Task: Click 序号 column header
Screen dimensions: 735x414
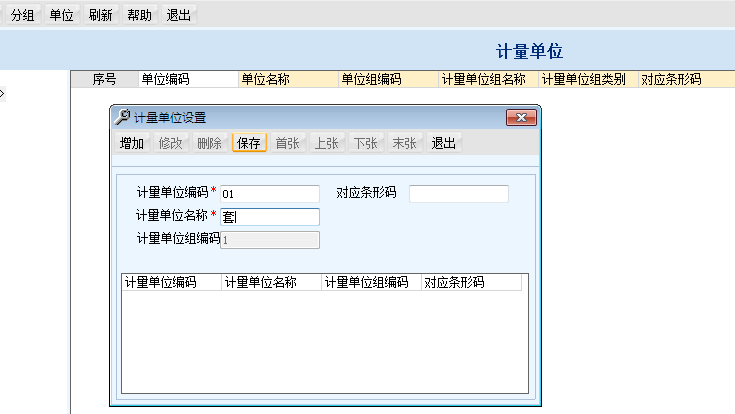Action: [105, 79]
